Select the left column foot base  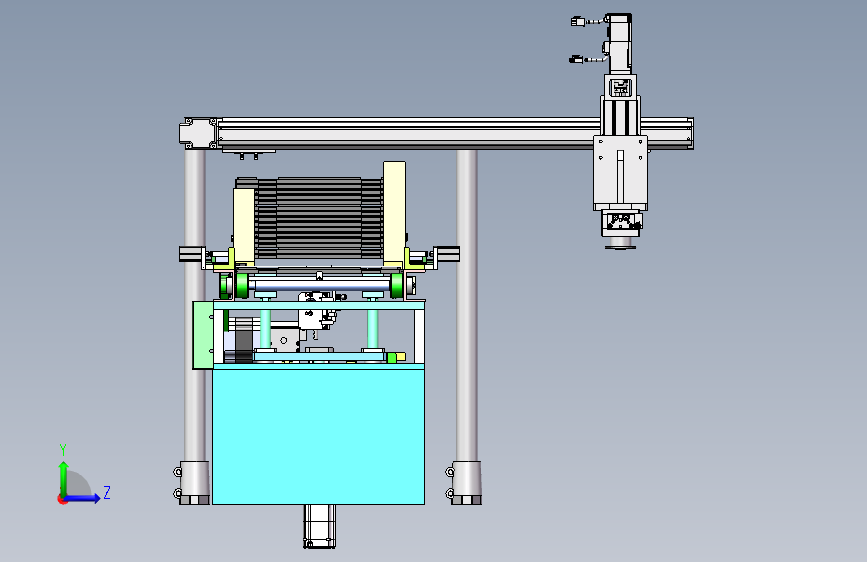pyautogui.click(x=194, y=483)
